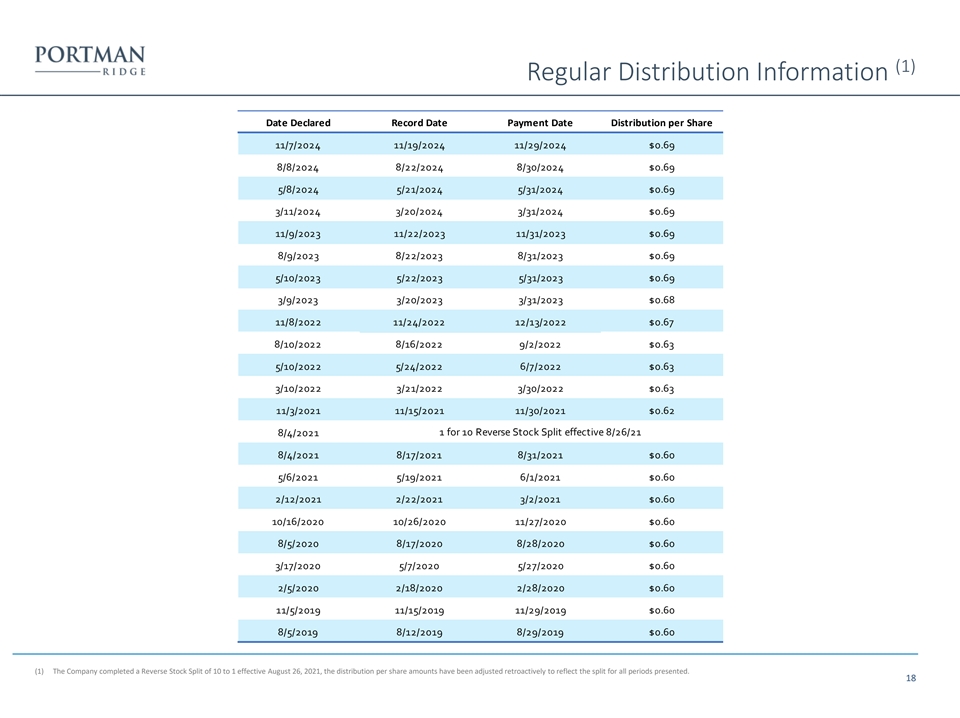Image resolution: width=960 pixels, height=718 pixels.
Task: Click the Payment Date column header
Action: click(540, 123)
